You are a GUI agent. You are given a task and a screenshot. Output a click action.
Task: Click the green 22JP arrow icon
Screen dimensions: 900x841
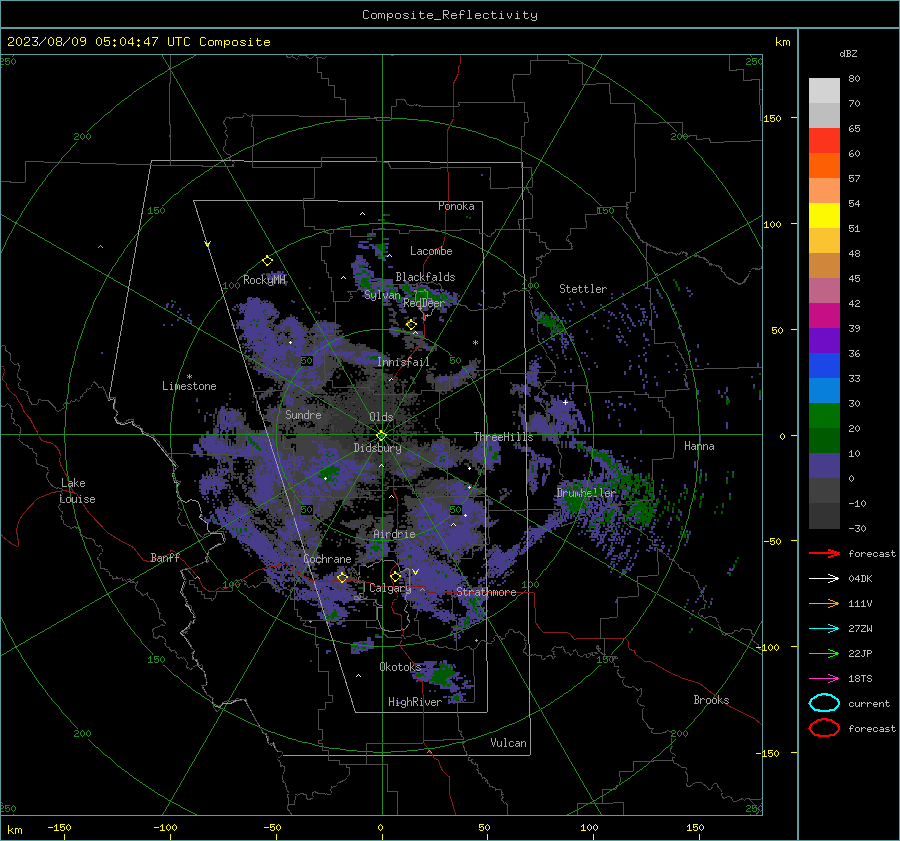[x=824, y=653]
